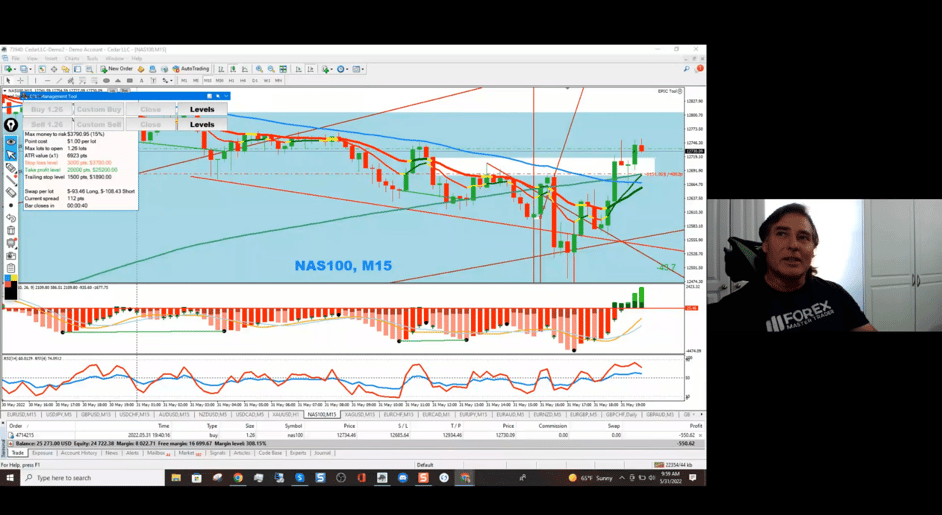Click the New Order toolbar button
This screenshot has height=515, width=942.
click(117, 69)
